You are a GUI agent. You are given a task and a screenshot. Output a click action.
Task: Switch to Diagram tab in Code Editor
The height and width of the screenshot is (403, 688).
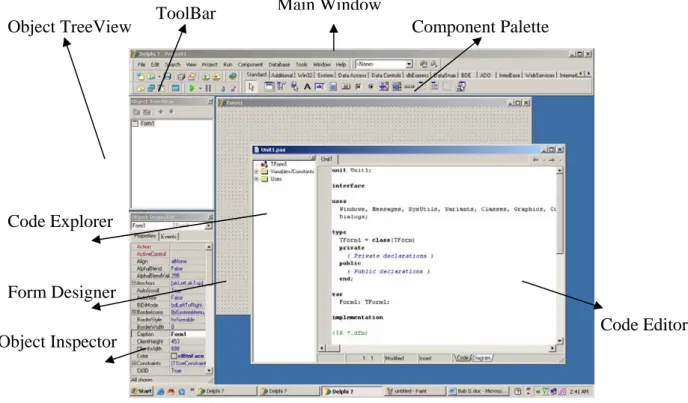[x=481, y=358]
